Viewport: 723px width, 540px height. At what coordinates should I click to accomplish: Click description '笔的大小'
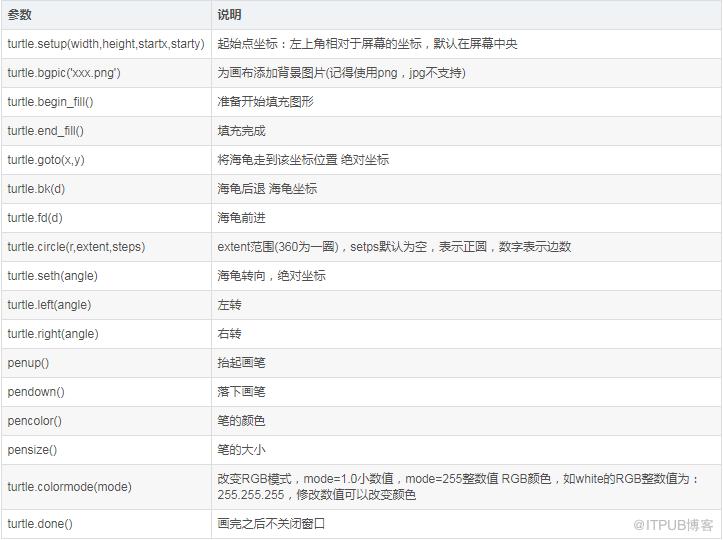241,451
